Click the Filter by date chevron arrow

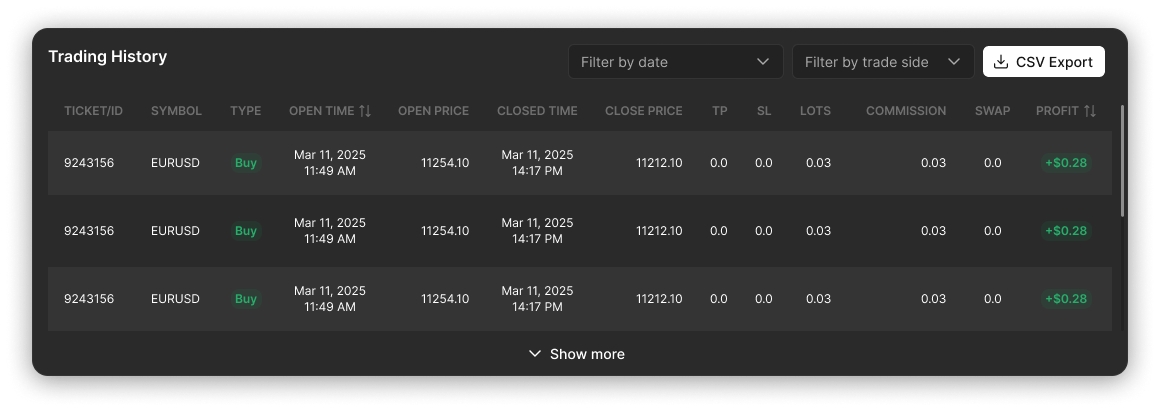[x=764, y=62]
